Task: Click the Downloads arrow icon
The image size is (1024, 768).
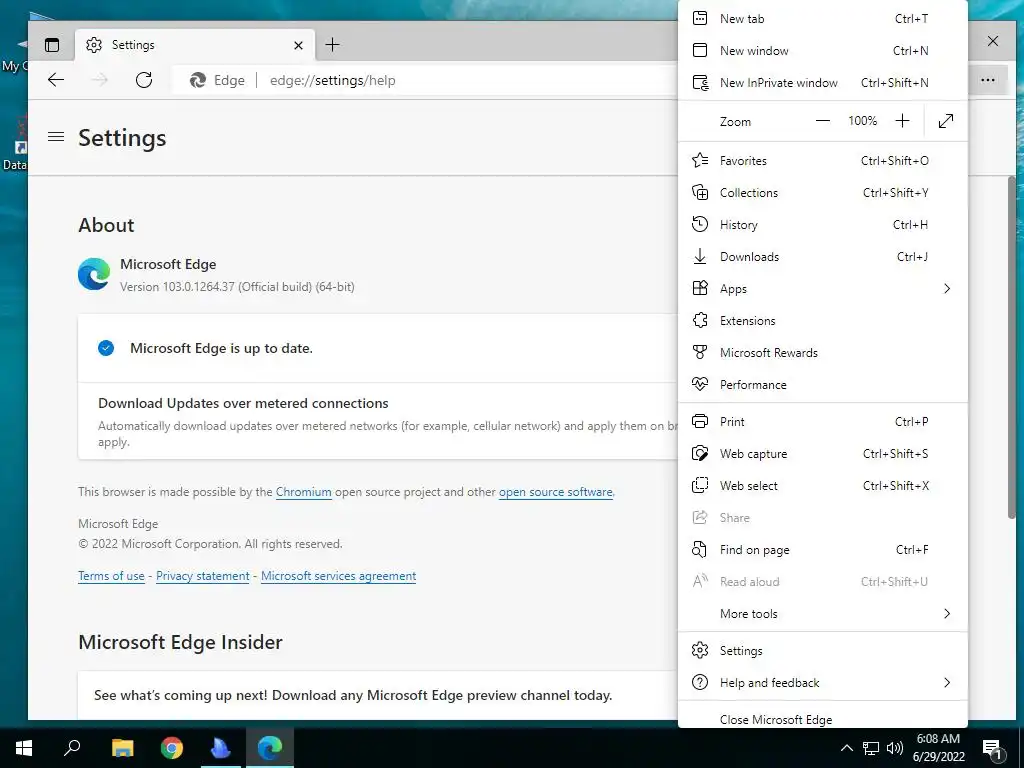Action: (699, 256)
